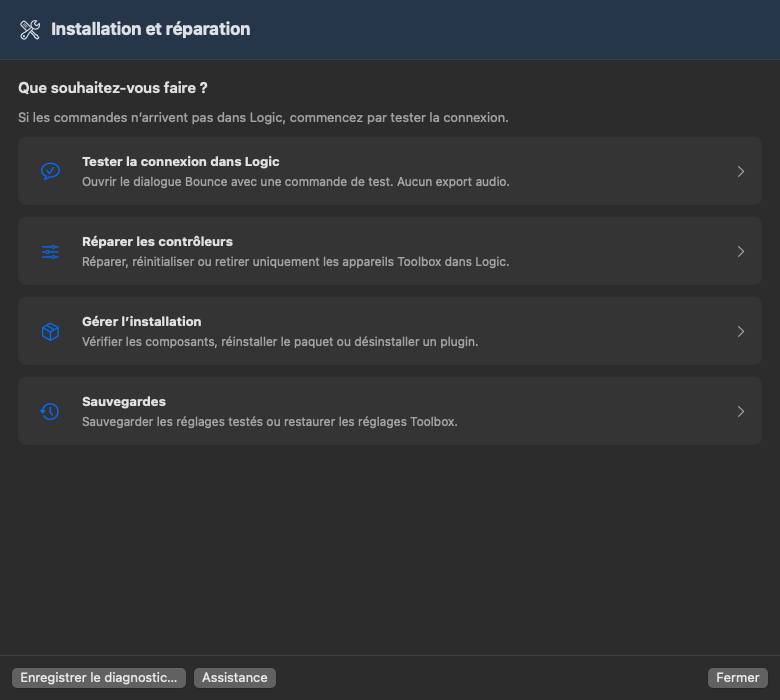Click the description 'Vérifier les composants, réinstaller…'
This screenshot has width=780, height=700.
(280, 342)
